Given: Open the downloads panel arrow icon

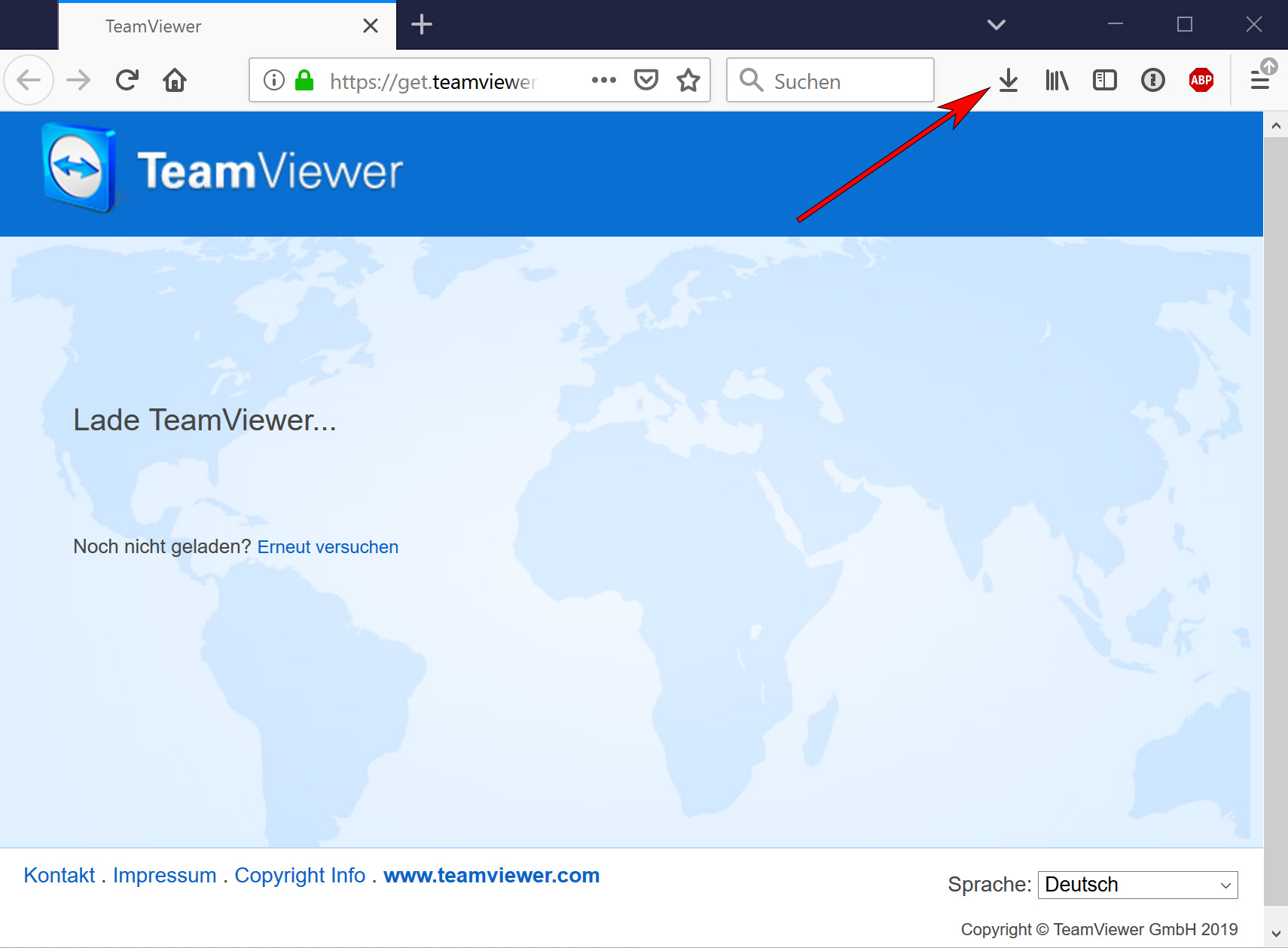Looking at the screenshot, I should pos(1009,80).
